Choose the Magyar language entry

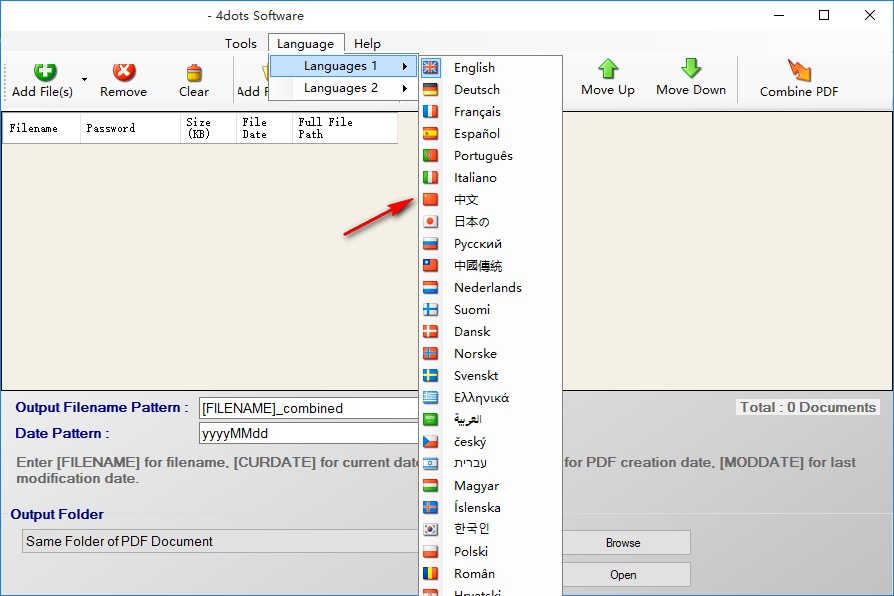click(491, 486)
